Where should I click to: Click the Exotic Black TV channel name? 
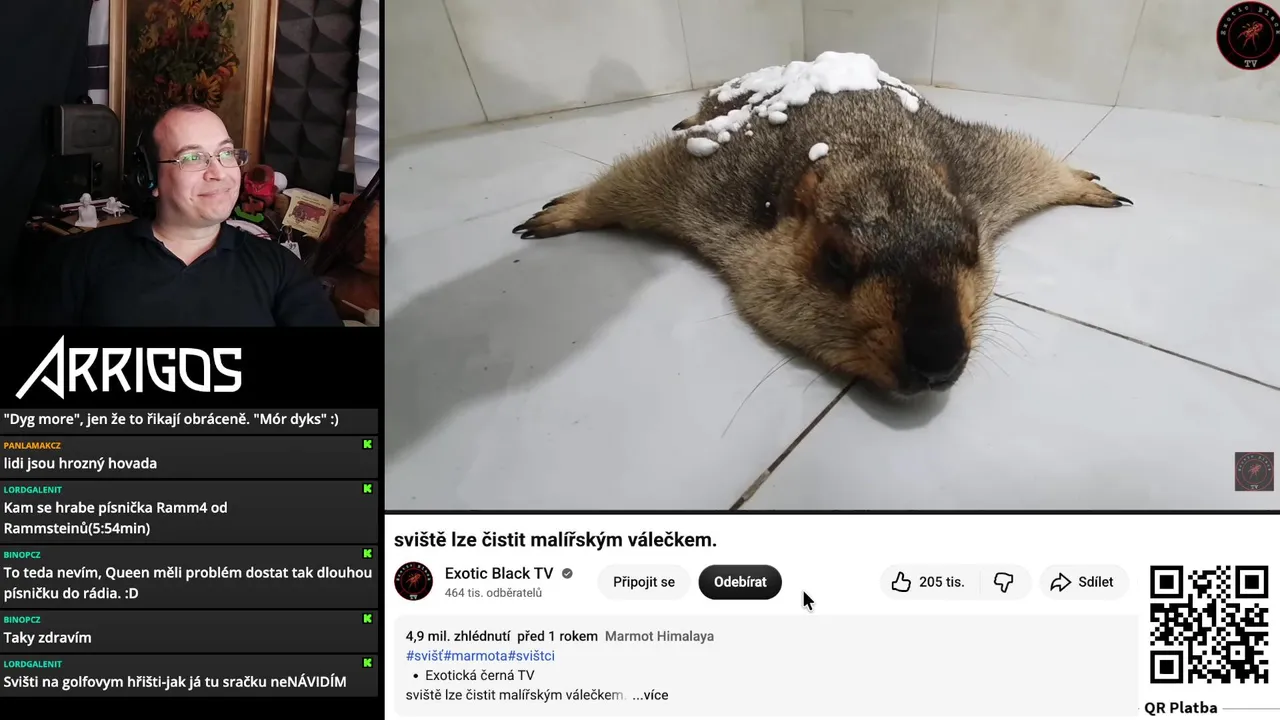click(x=499, y=574)
